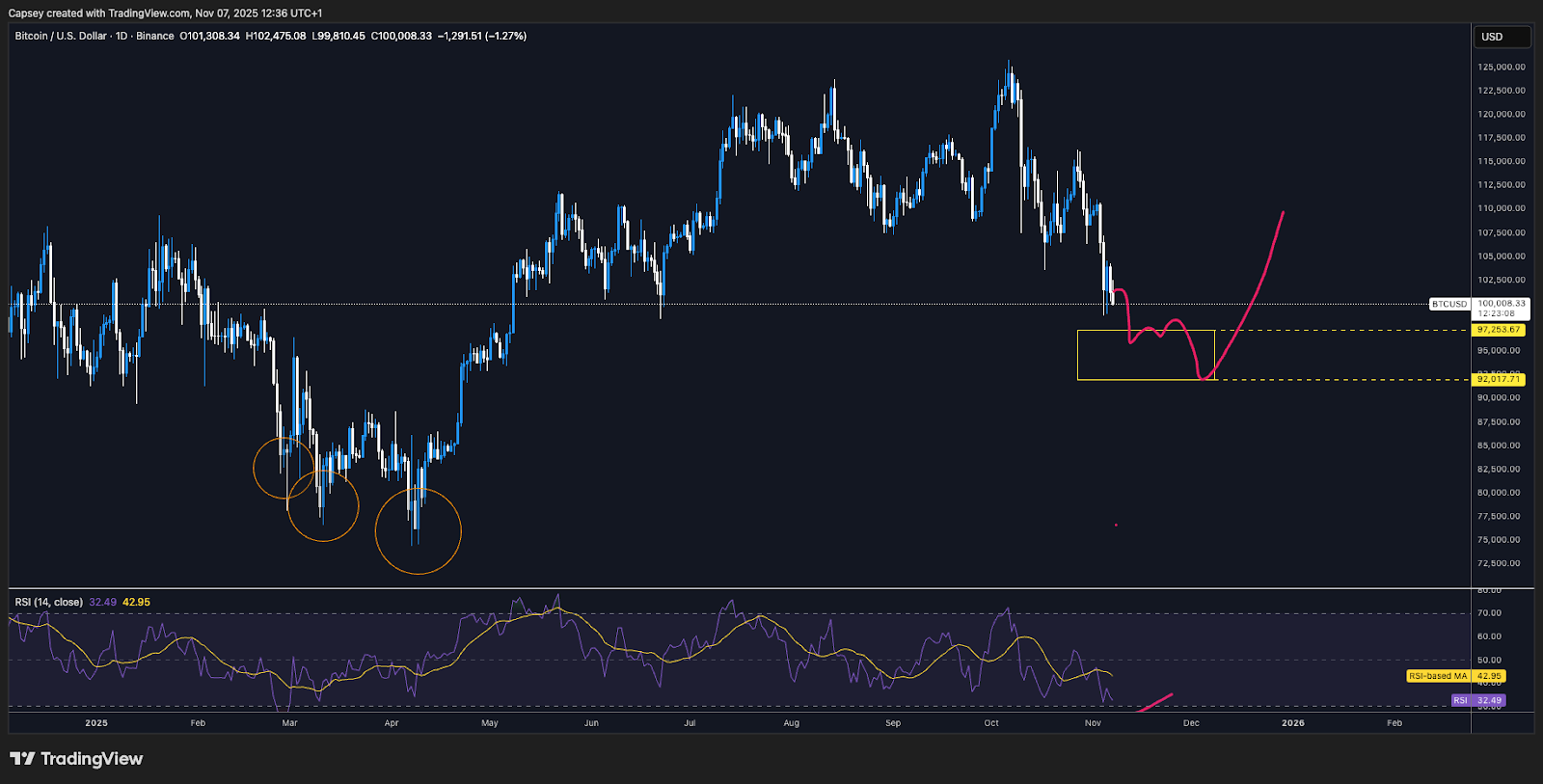Click the 32.49 value in the RSI legend

[x=102, y=602]
